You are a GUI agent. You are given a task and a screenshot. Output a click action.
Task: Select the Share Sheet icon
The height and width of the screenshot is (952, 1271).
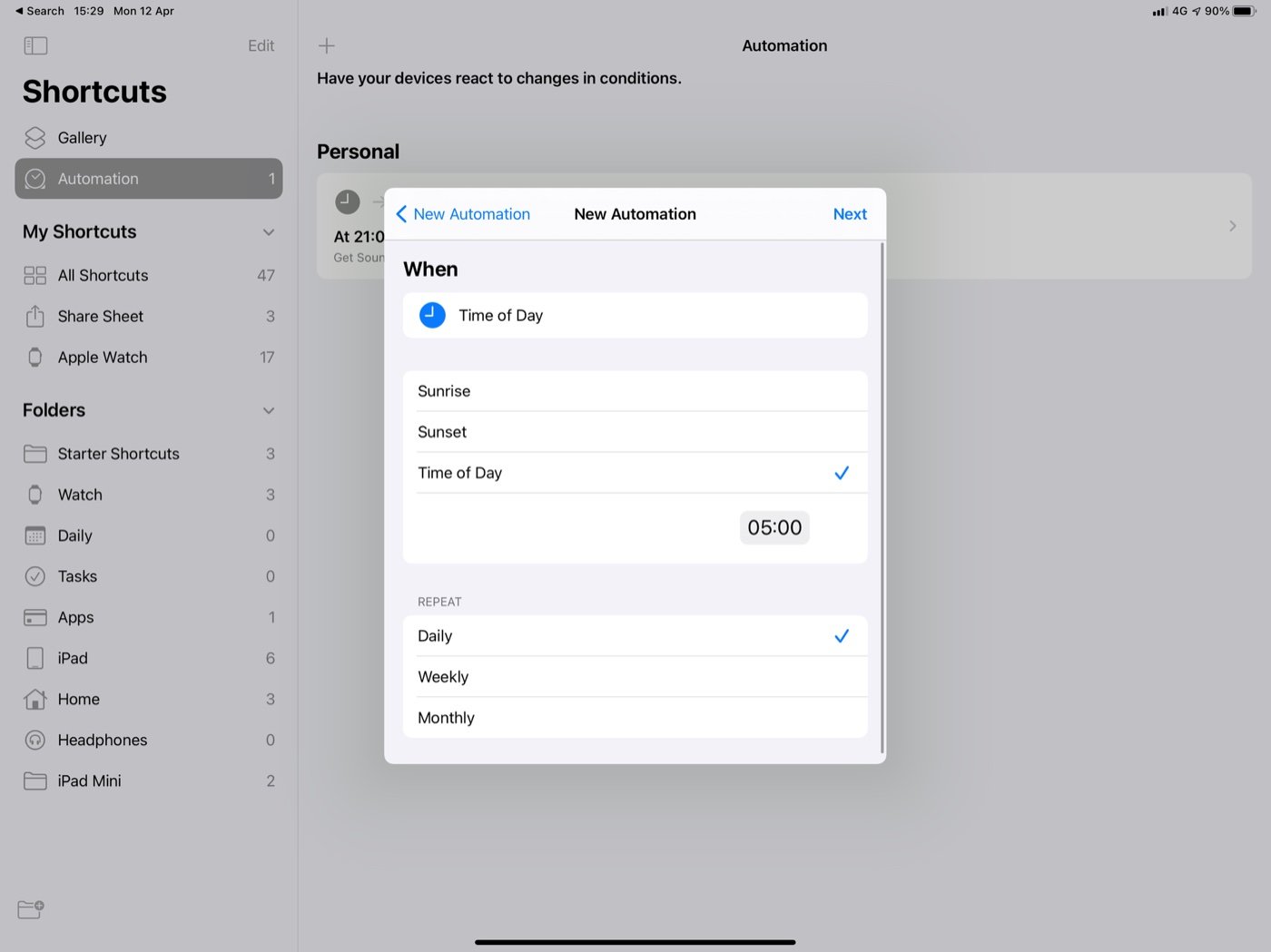34,316
